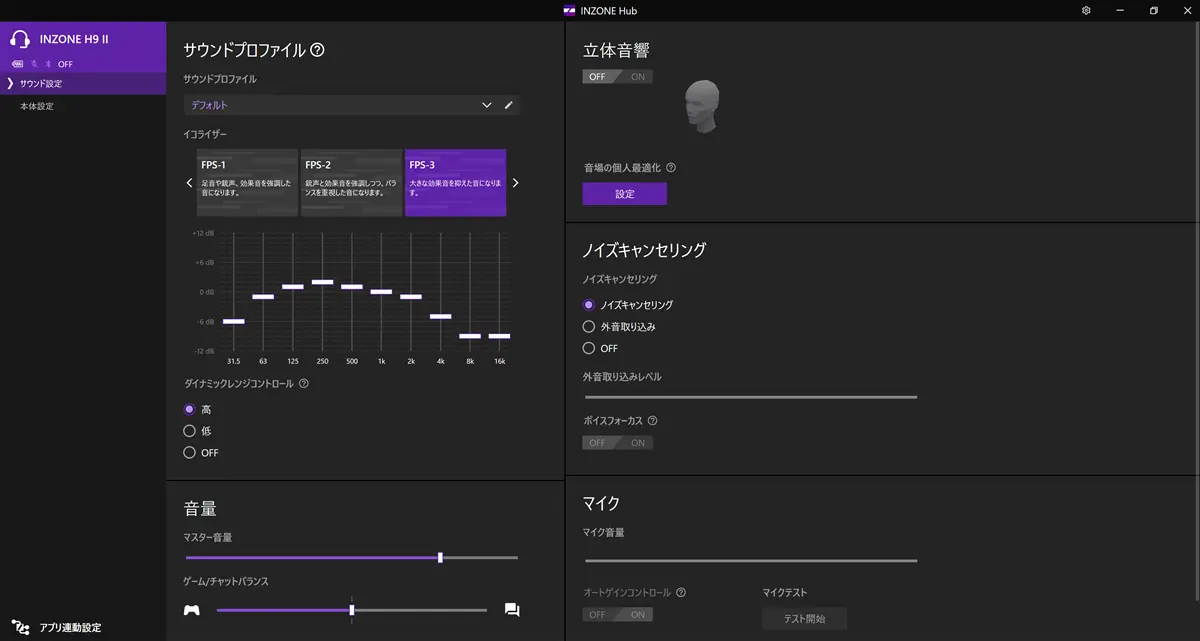Open the デフォルト sound profile dropdown
Screen dimensions: 1200x641
pyautogui.click(x=340, y=105)
